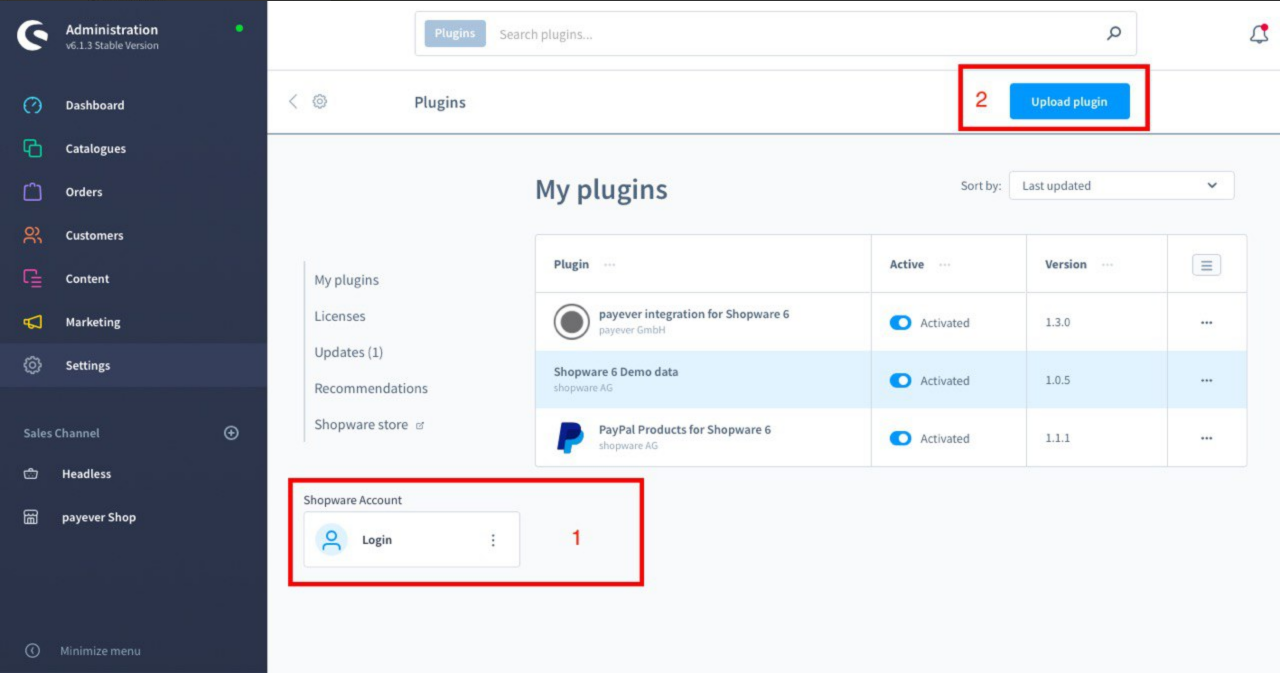Click the Shopware 6 Demo data name
Viewport: 1280px width, 673px height.
pyautogui.click(x=616, y=372)
